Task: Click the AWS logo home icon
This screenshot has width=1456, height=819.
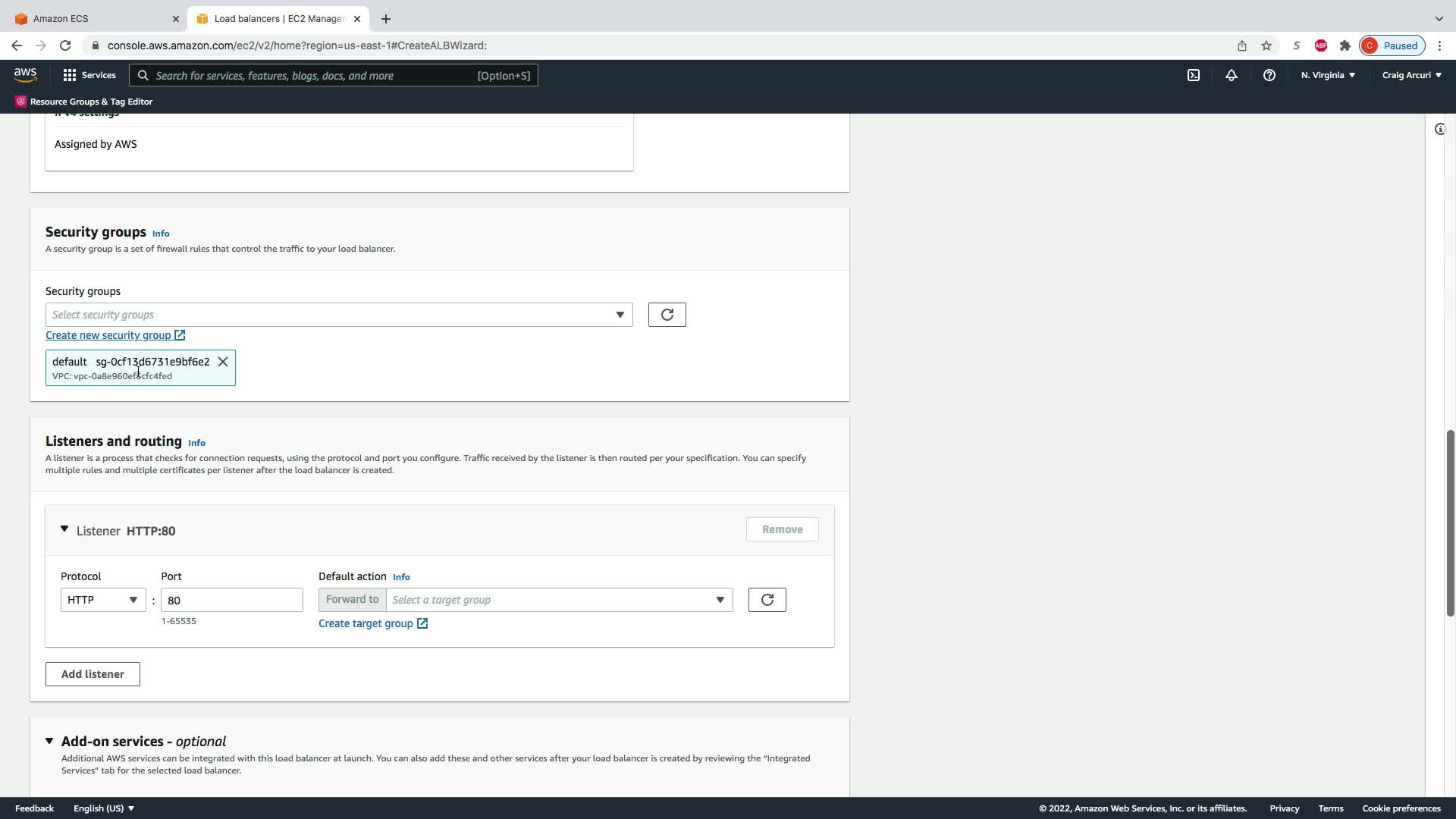Action: [x=25, y=74]
